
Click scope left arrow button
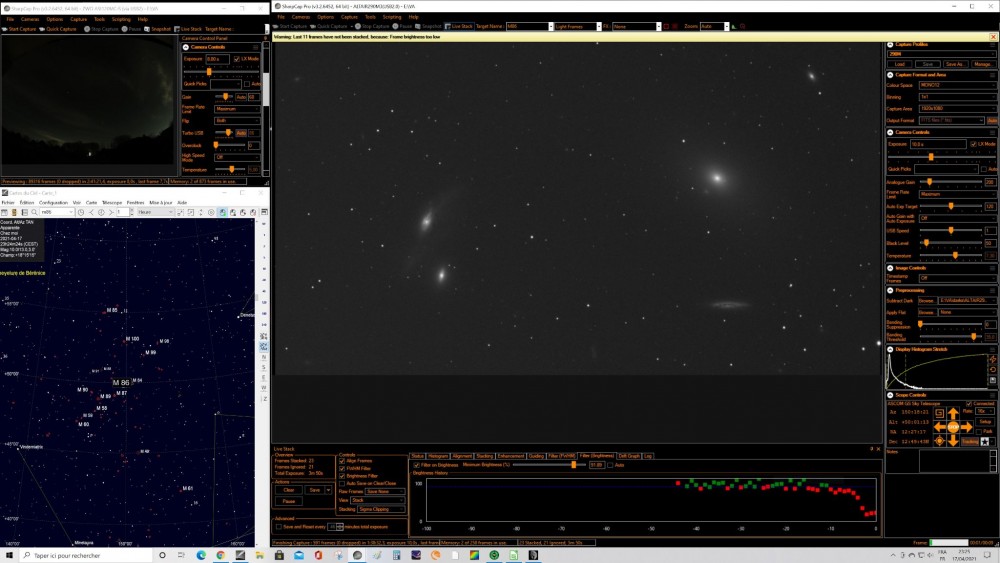point(939,427)
